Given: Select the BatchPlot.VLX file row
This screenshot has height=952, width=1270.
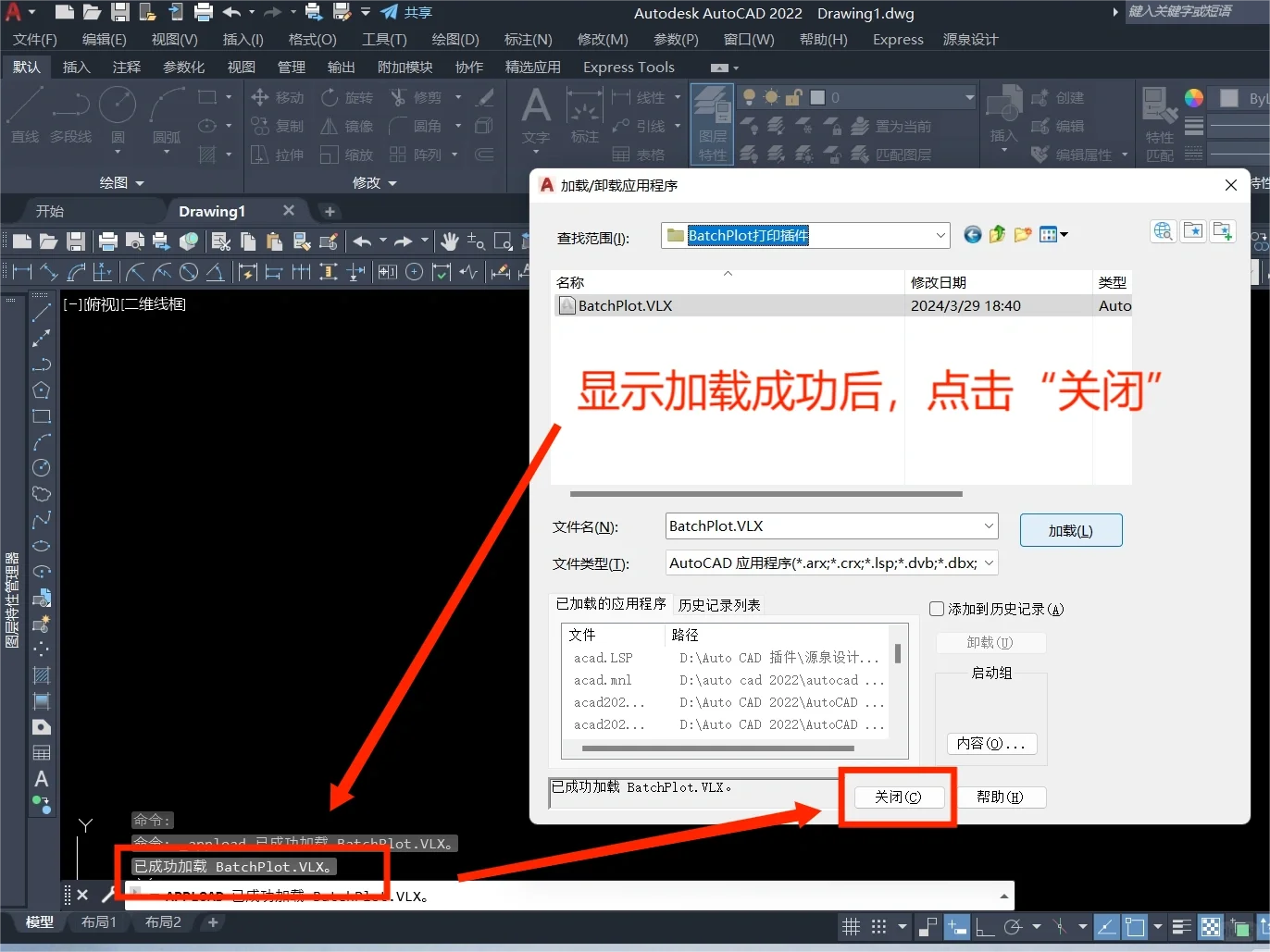Looking at the screenshot, I should (x=841, y=305).
